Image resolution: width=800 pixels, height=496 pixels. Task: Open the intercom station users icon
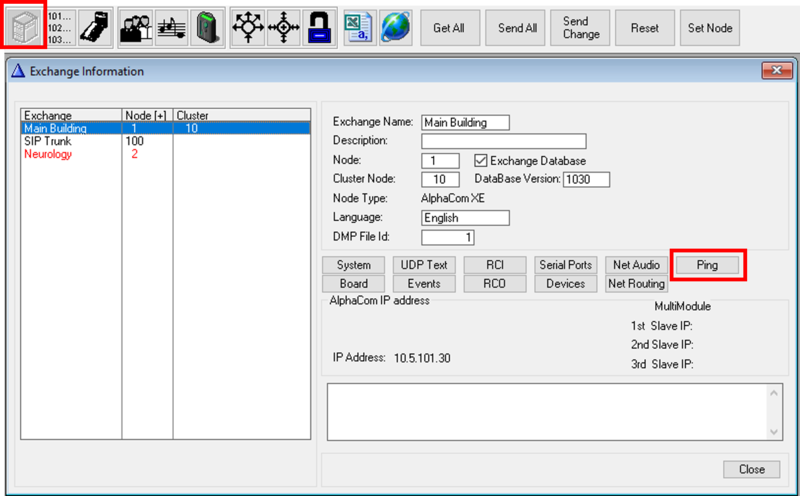(x=95, y=28)
